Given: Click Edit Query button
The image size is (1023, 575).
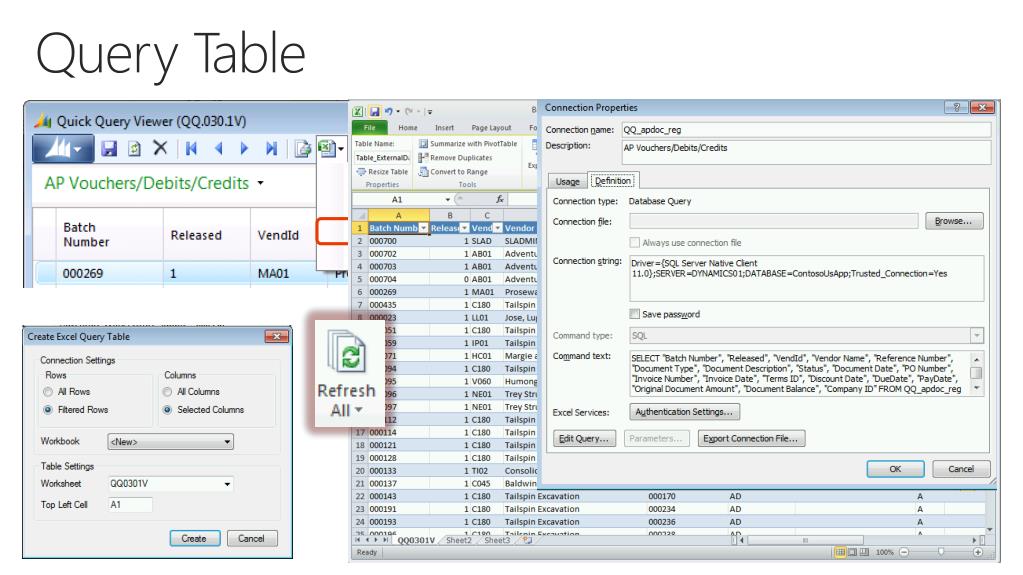Looking at the screenshot, I should pos(584,439).
